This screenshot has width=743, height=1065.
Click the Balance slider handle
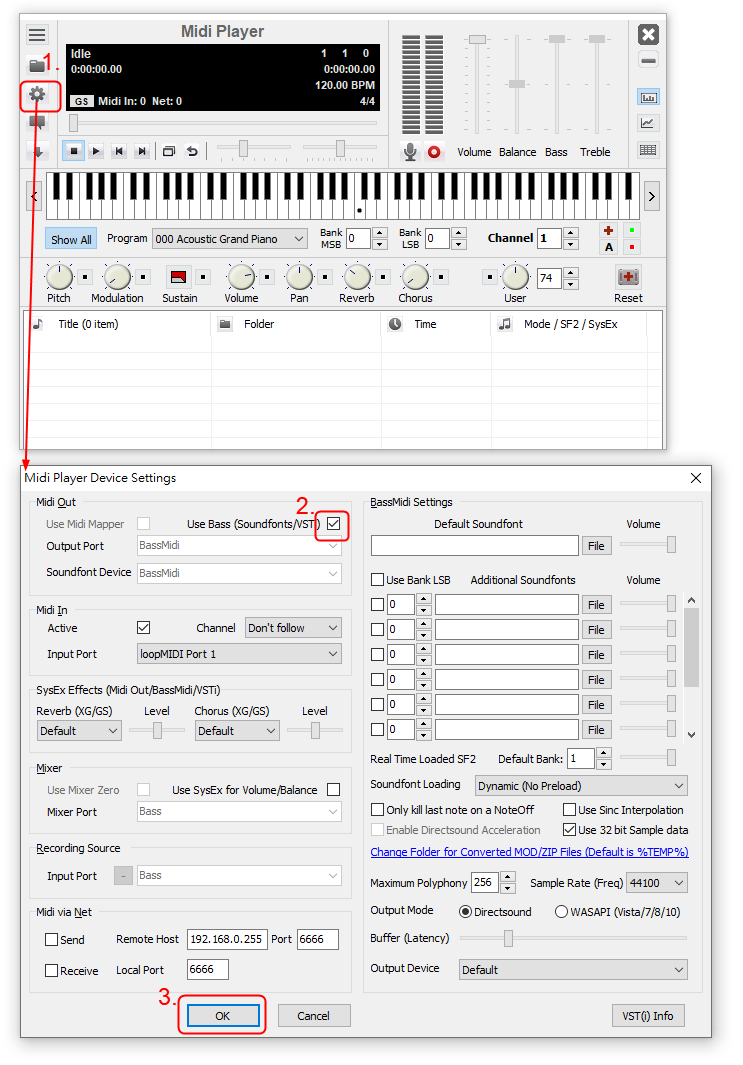click(517, 84)
